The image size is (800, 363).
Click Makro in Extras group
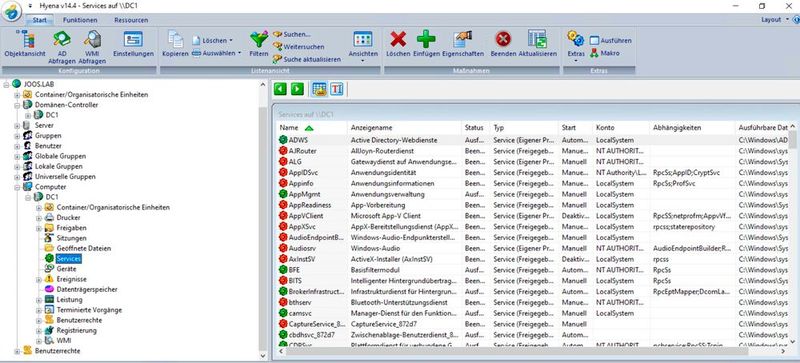605,53
